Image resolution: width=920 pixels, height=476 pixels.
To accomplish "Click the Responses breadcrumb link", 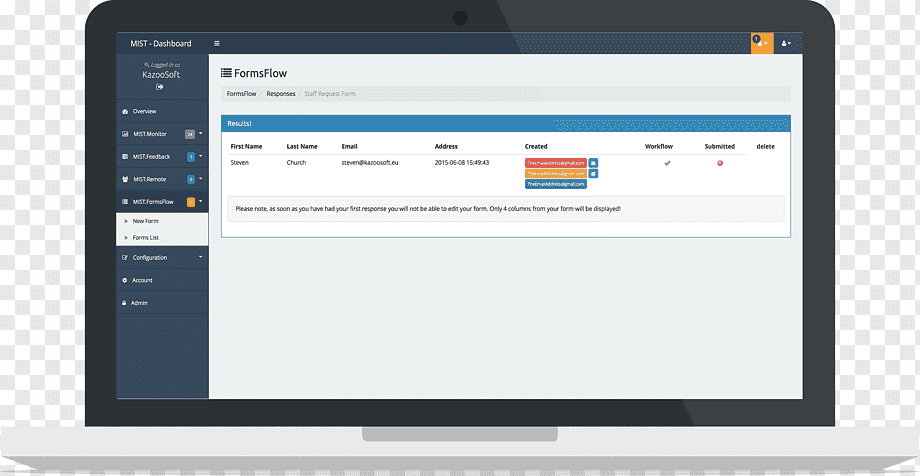I will [281, 94].
